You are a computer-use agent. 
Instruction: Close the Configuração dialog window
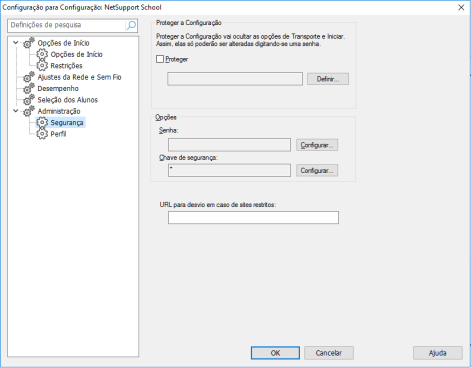[461, 7]
